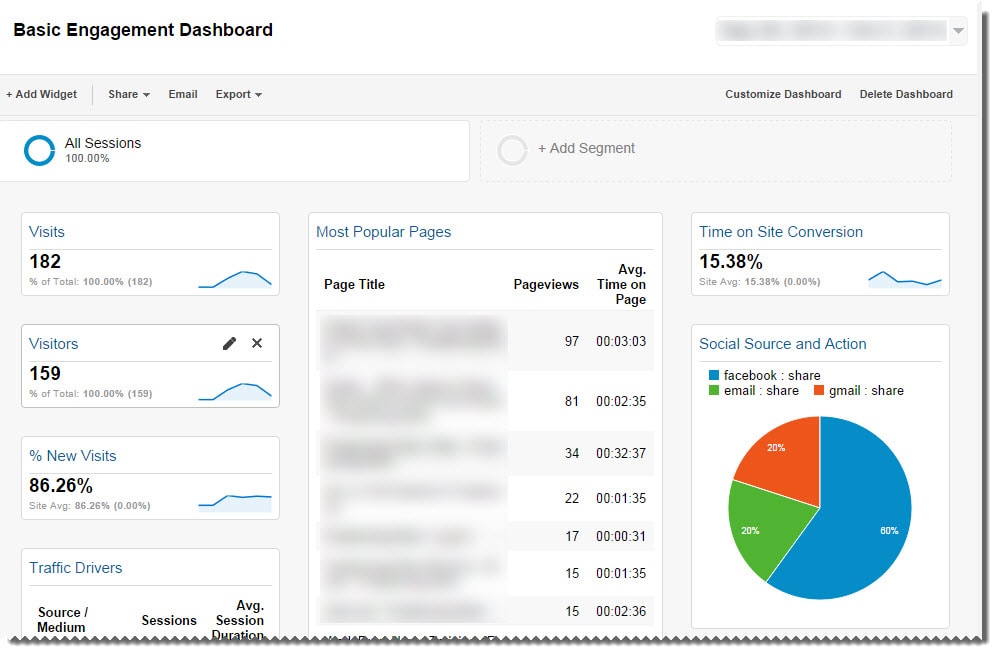This screenshot has height=656, width=997.
Task: Open the Social Source and Action title
Action: coord(783,344)
